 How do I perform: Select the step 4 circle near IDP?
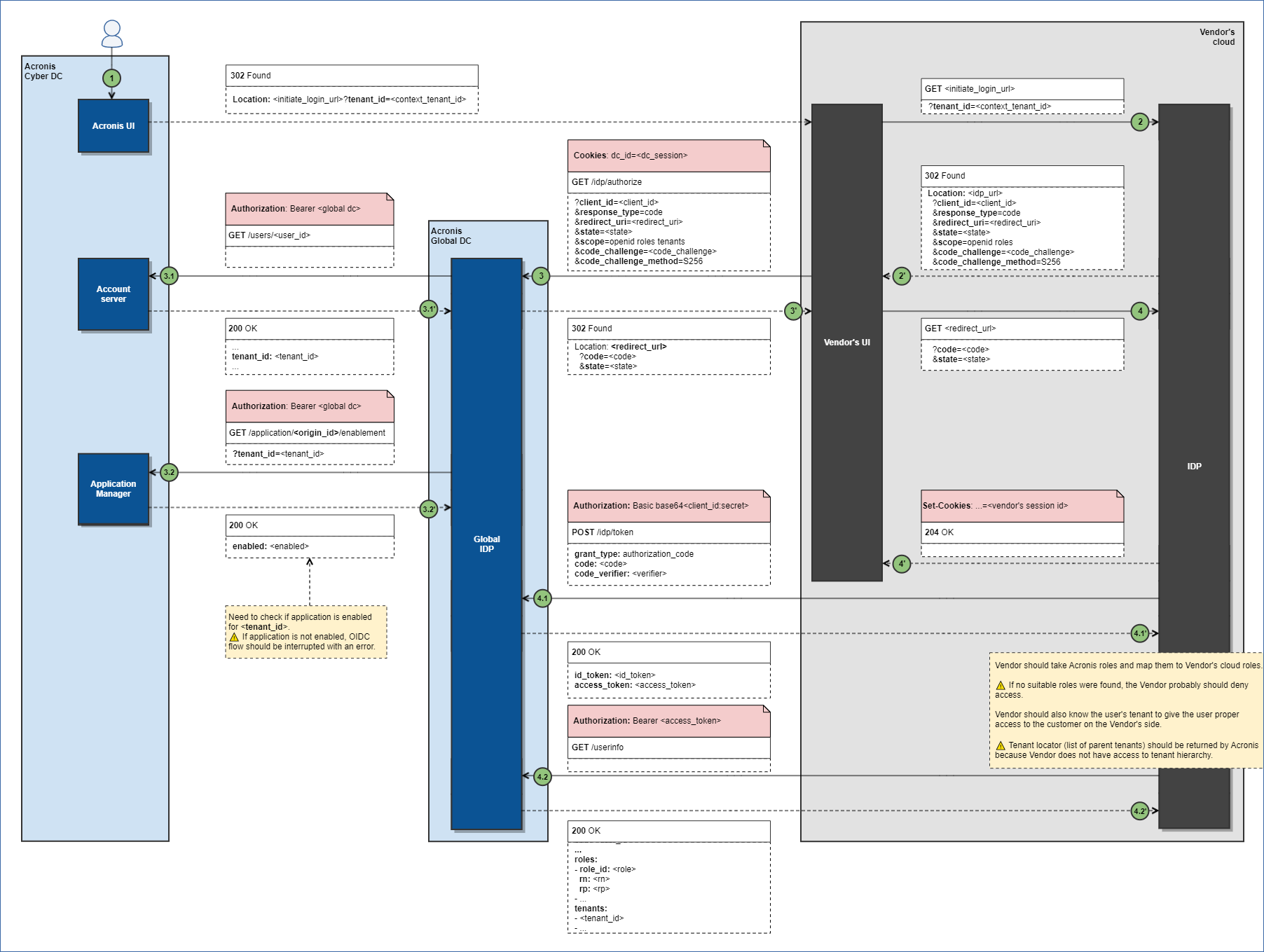(x=1140, y=311)
